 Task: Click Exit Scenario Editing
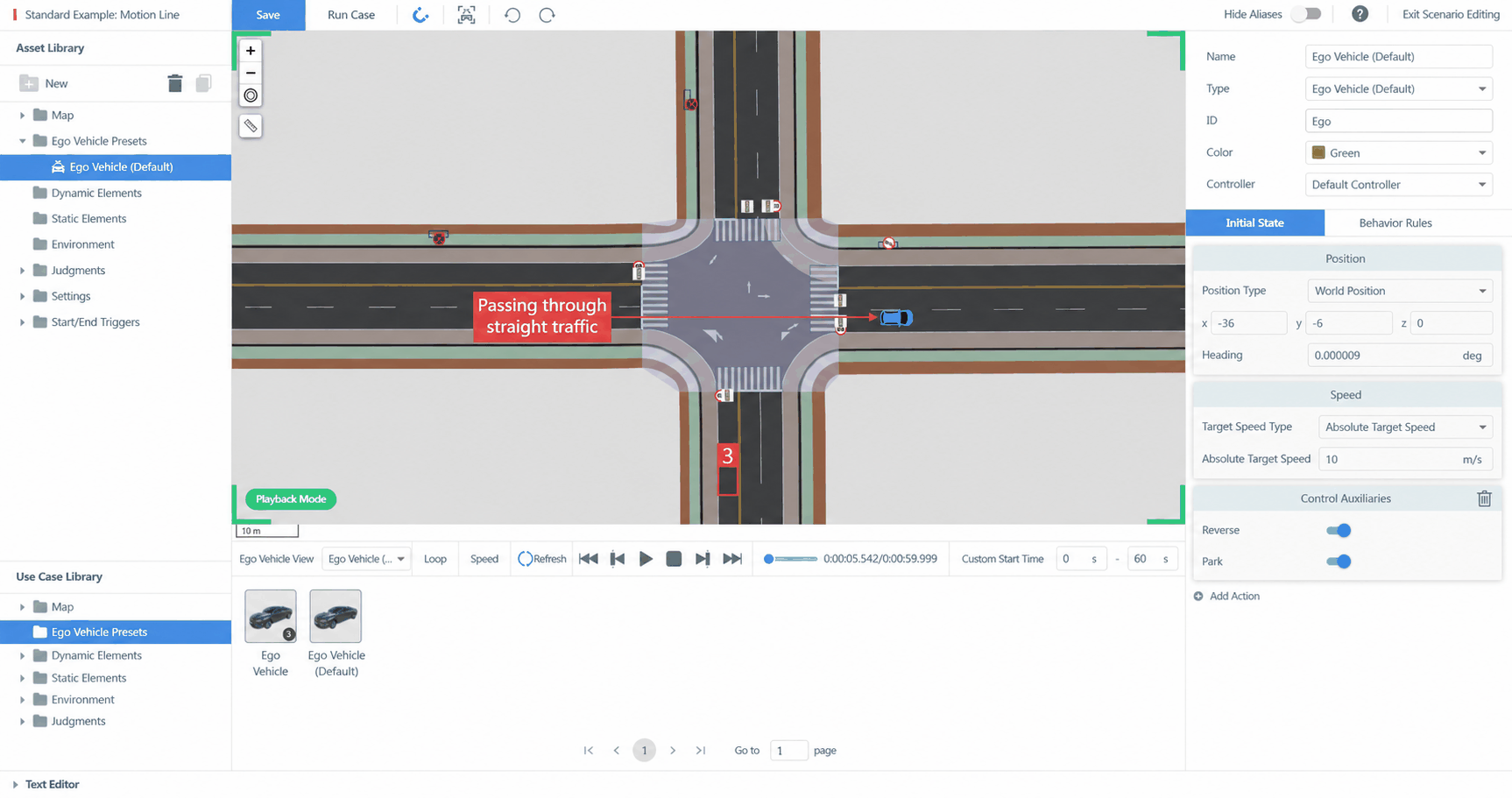tap(1451, 14)
